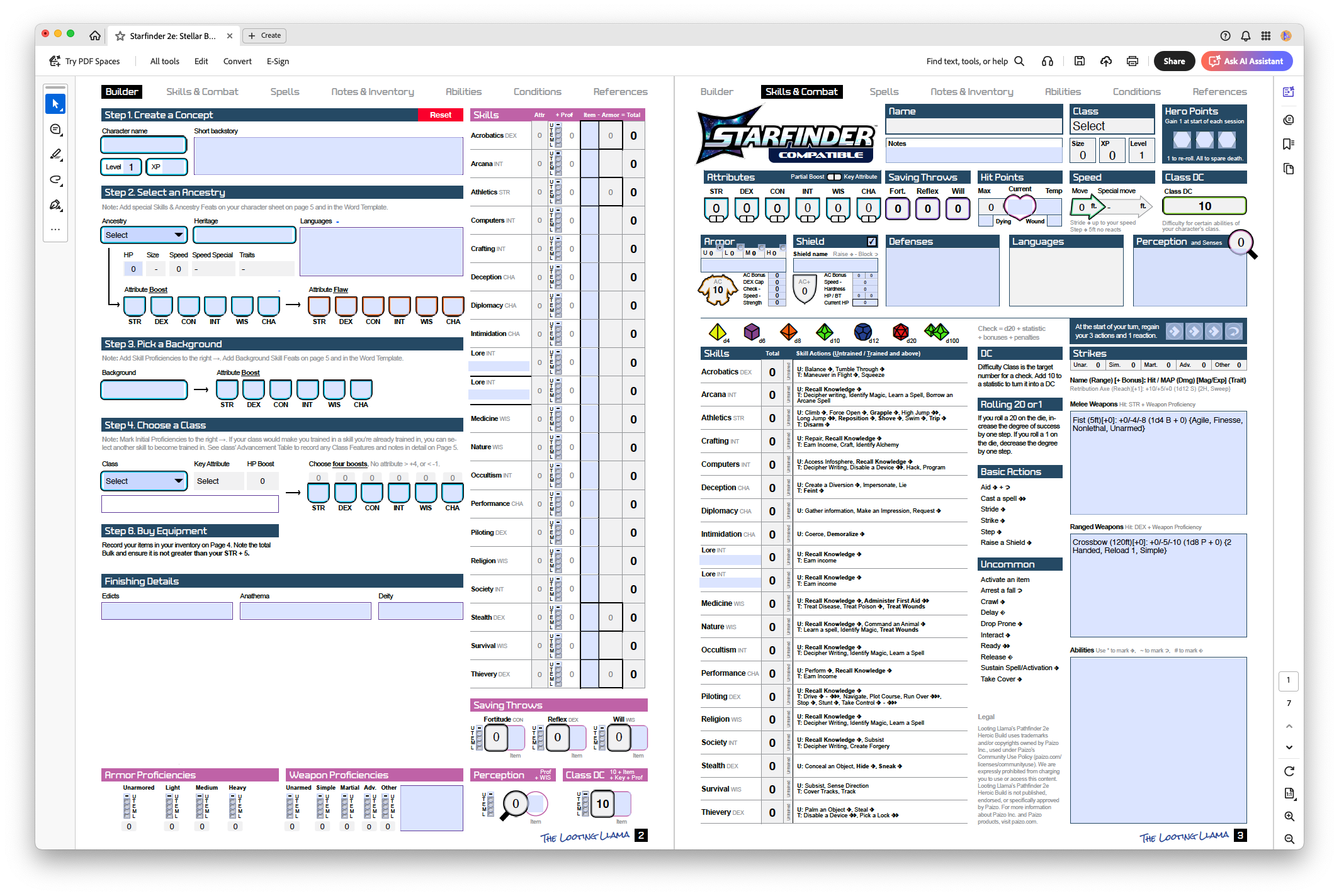Select the arrow selection tool
The height and width of the screenshot is (896, 1339).
click(55, 104)
